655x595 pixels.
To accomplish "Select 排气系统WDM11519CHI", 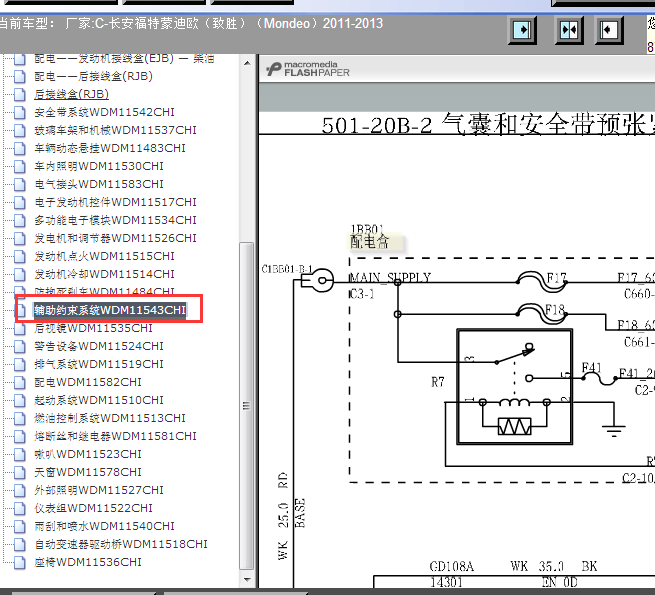I will 99,364.
